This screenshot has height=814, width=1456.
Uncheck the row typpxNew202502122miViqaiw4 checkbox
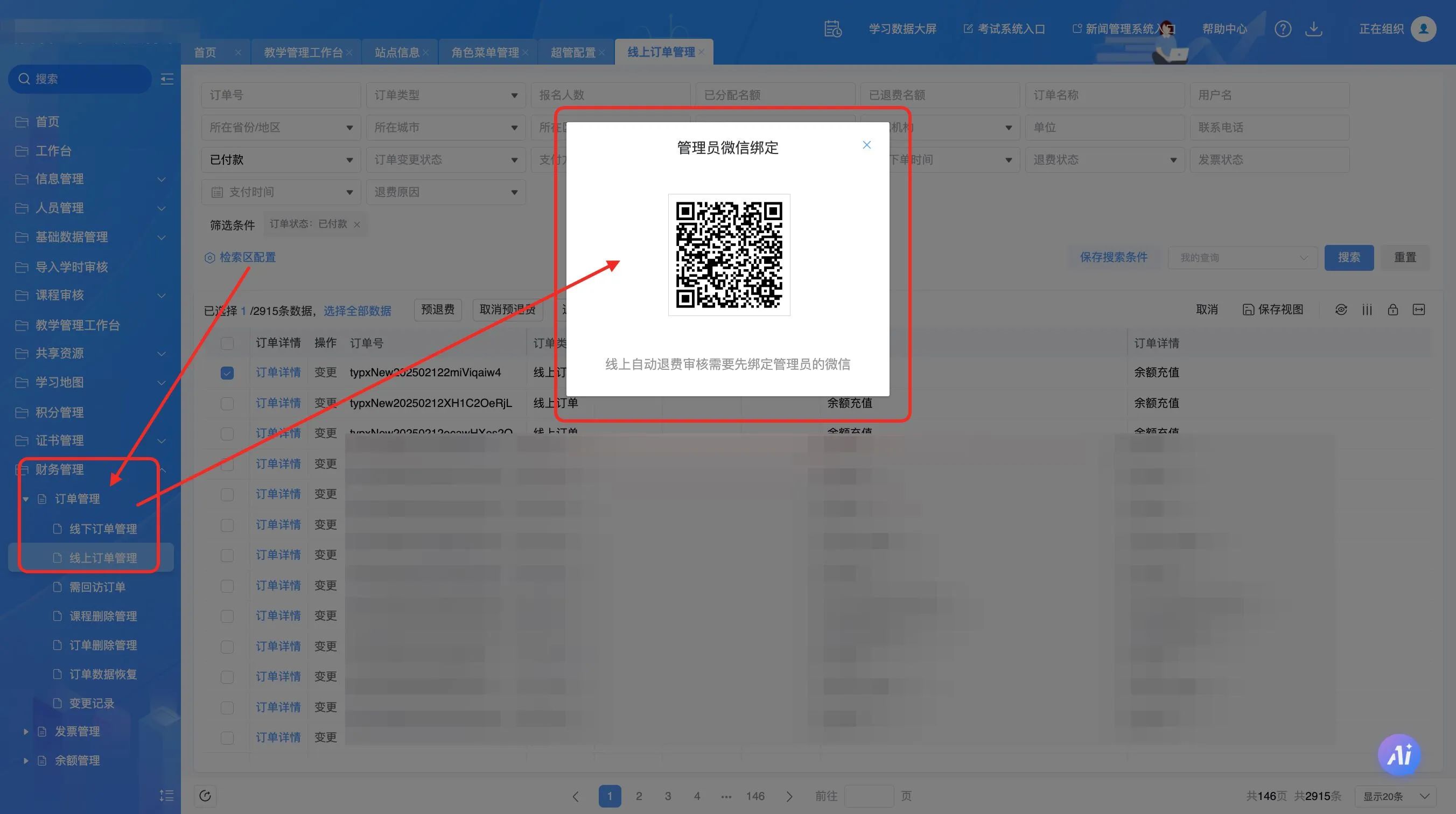[x=227, y=373]
